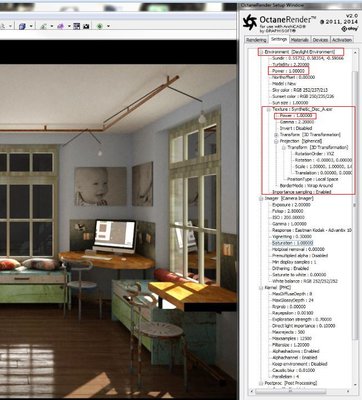Collapse the Texture : Synthetic_Disc_A.exr node

[269, 109]
